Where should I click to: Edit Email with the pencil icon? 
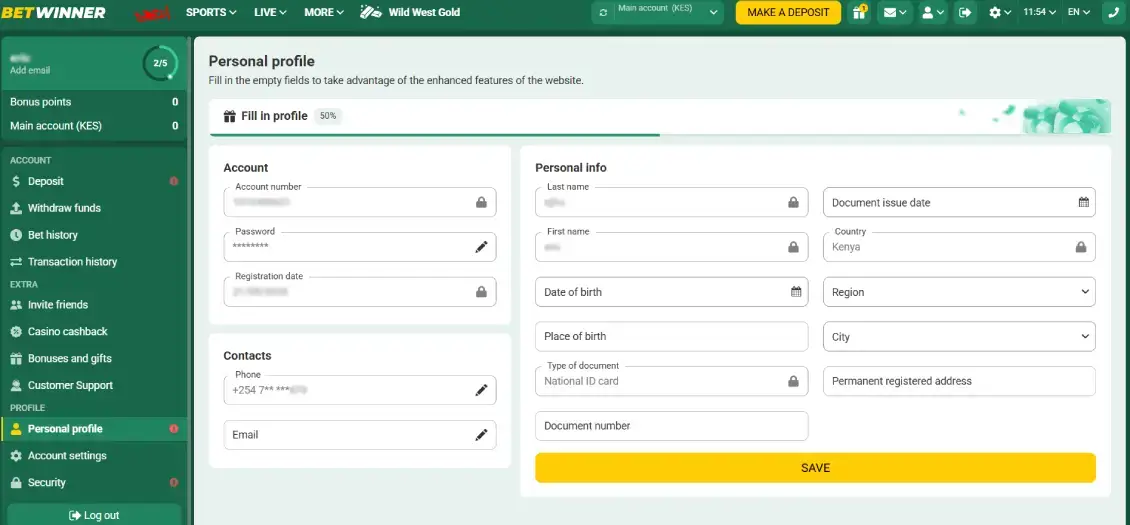481,435
